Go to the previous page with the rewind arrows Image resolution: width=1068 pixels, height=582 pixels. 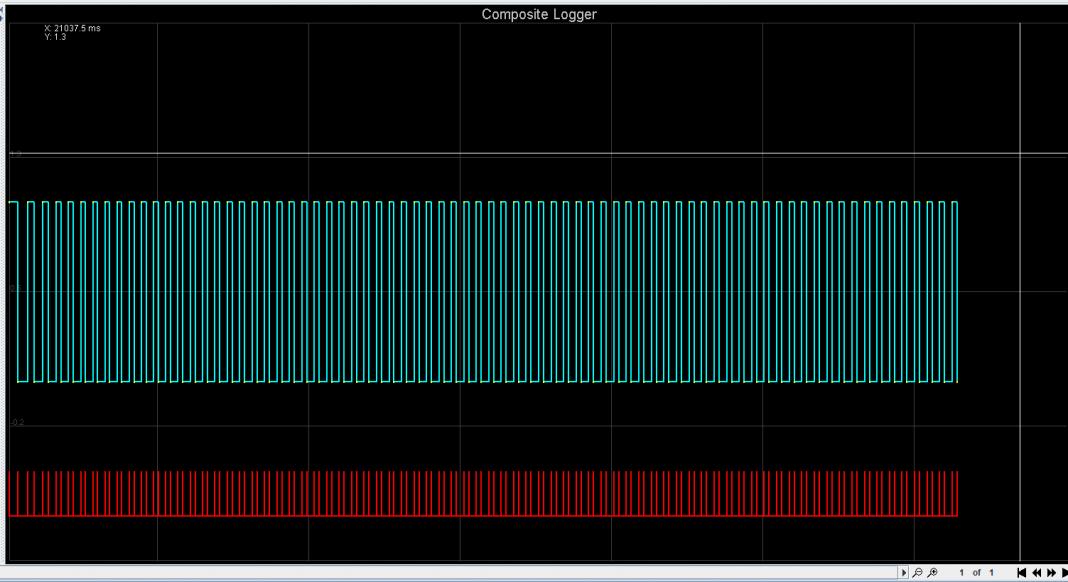[x=1036, y=573]
